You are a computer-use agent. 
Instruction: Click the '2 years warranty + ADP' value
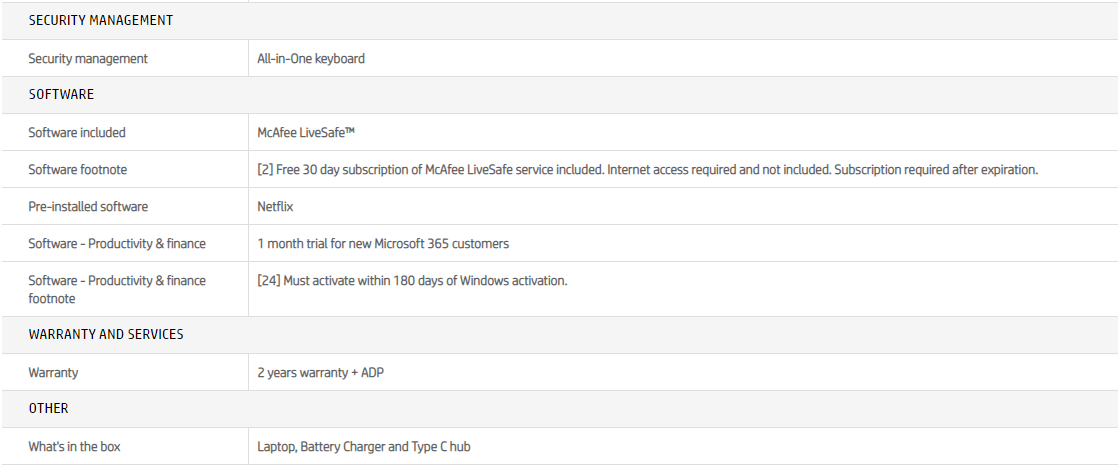[x=320, y=373]
